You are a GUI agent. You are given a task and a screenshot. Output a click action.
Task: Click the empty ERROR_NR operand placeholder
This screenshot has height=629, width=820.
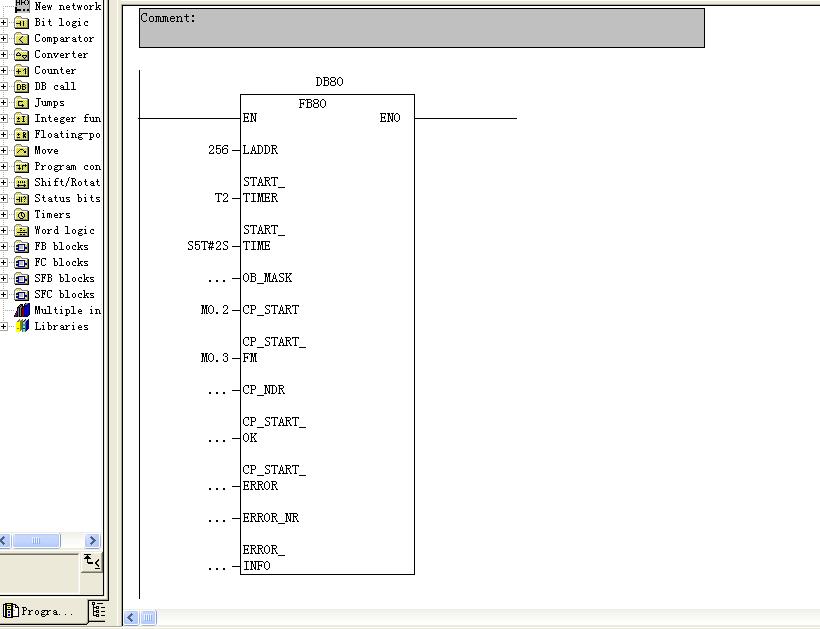[x=217, y=519]
